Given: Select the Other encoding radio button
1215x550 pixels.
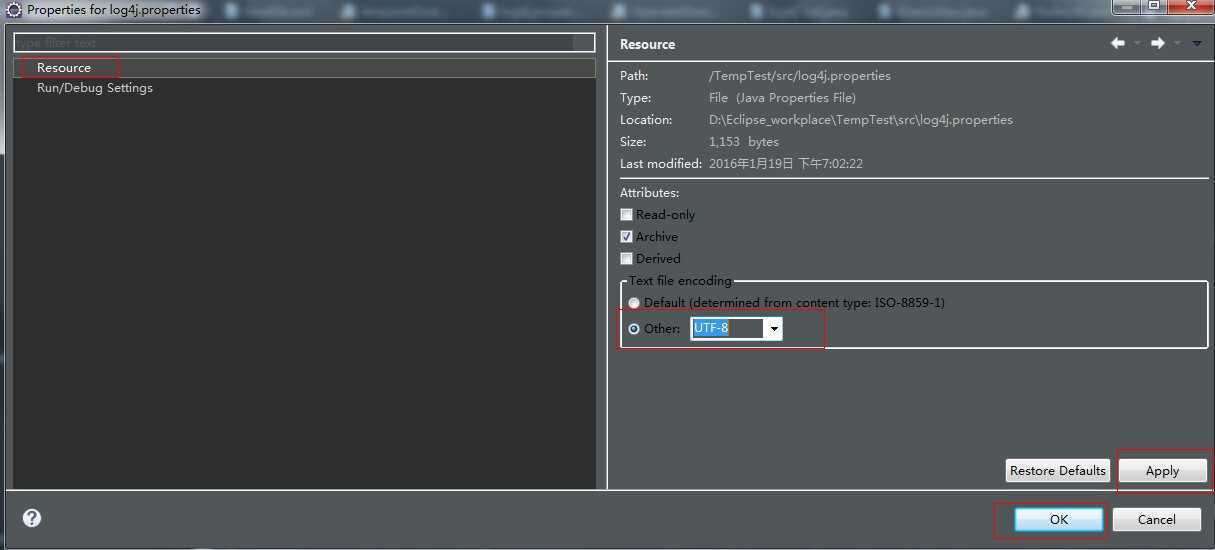Looking at the screenshot, I should click(634, 329).
